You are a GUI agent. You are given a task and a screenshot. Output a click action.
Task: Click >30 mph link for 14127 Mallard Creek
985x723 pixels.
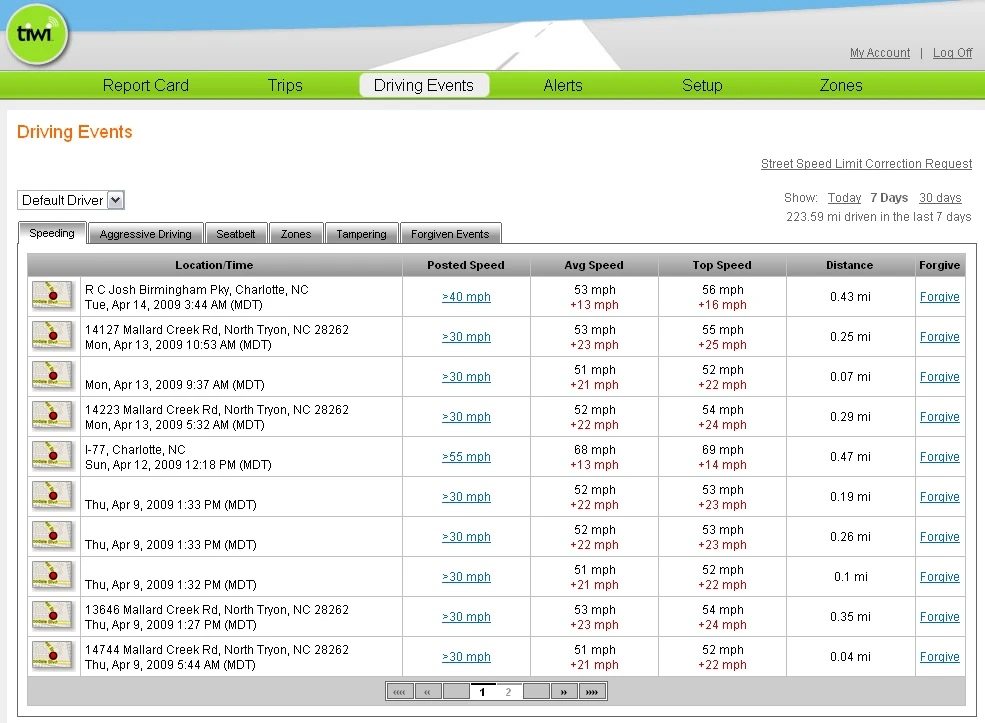coord(466,337)
